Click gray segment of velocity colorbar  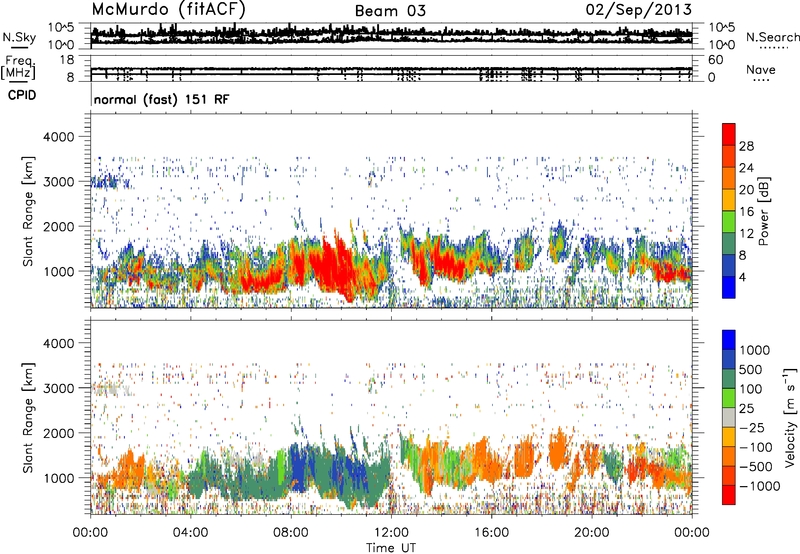pos(729,417)
